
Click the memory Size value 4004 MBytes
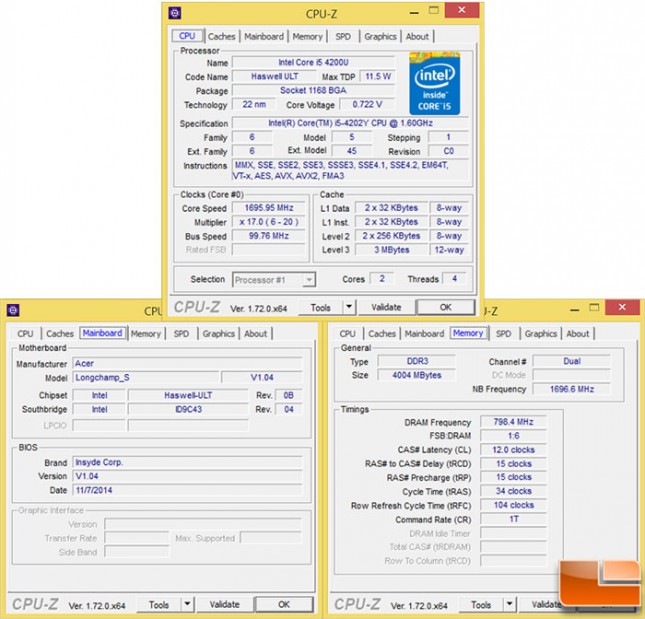coord(417,375)
